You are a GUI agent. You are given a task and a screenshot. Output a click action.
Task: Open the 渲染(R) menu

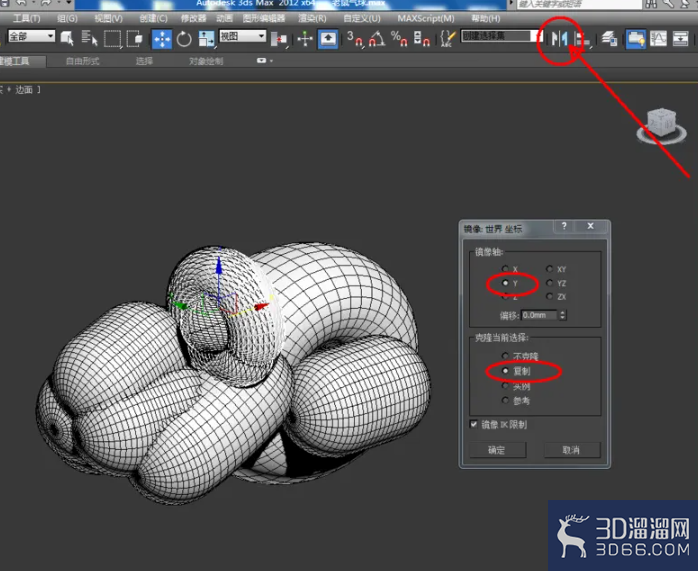312,18
